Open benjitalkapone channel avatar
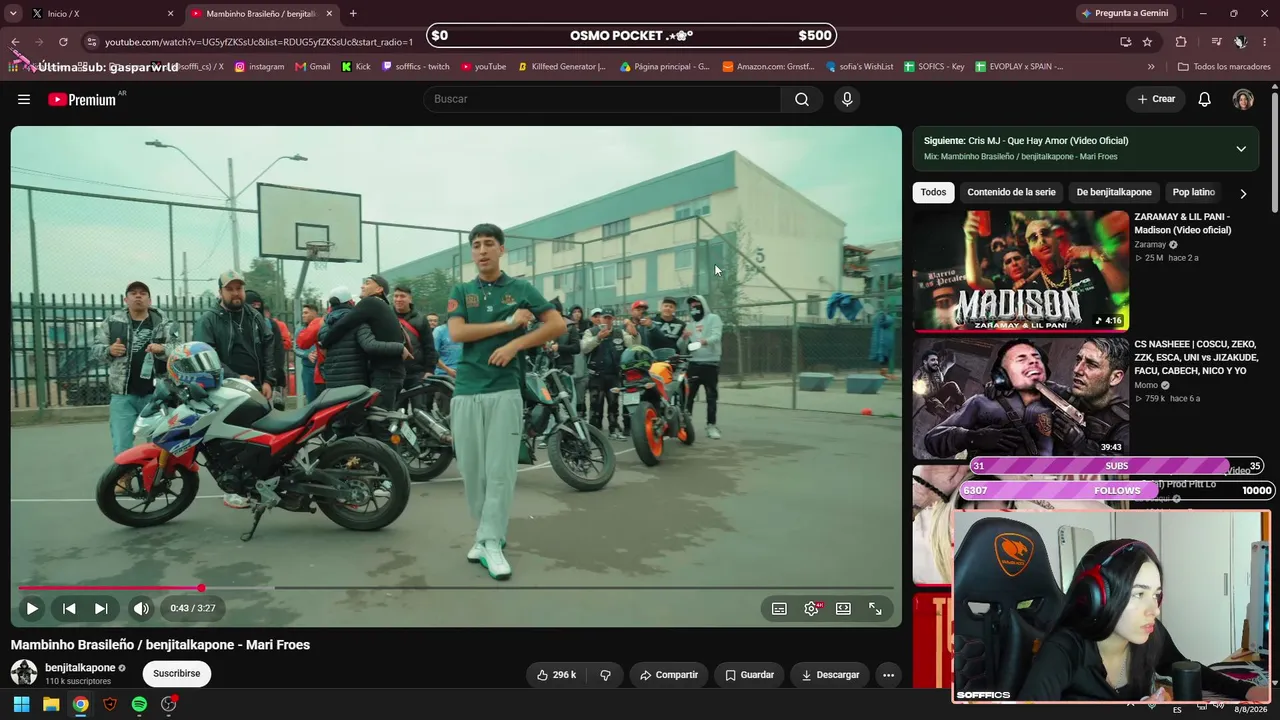 24,673
